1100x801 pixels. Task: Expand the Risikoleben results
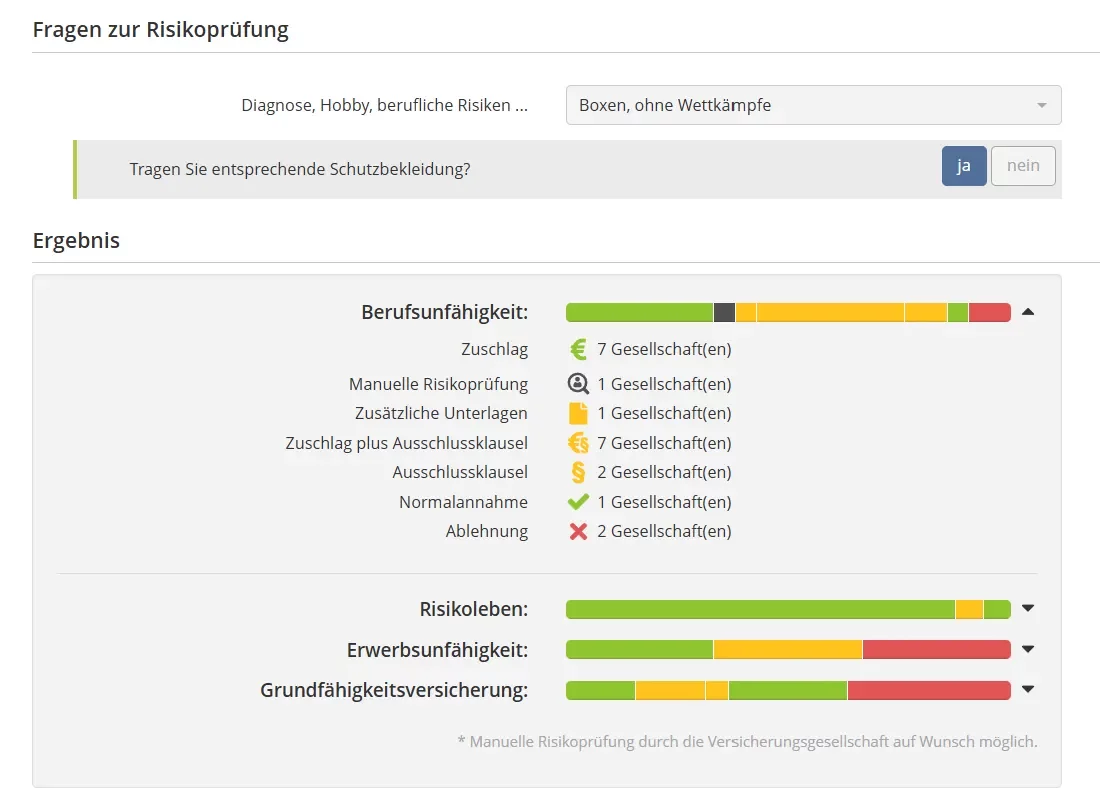[x=1028, y=609]
